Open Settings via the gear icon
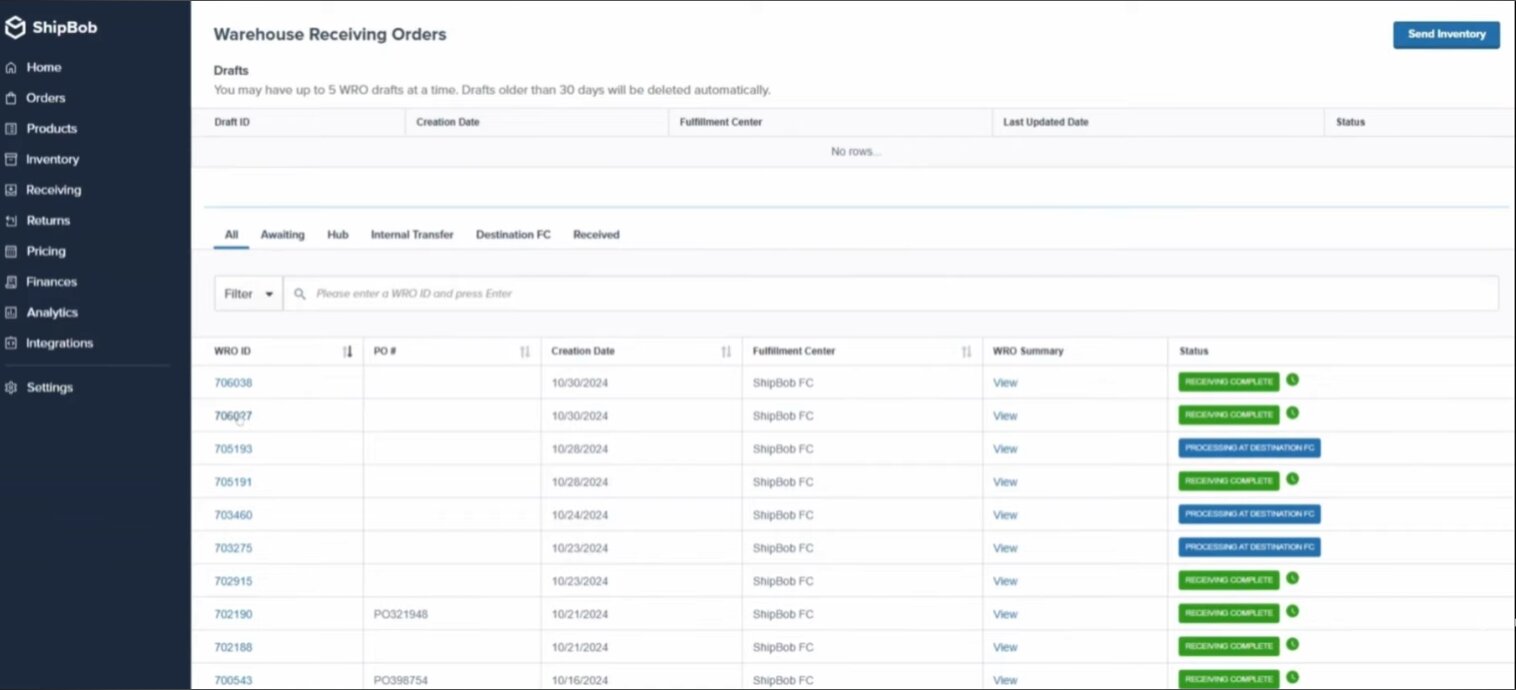 [11, 388]
